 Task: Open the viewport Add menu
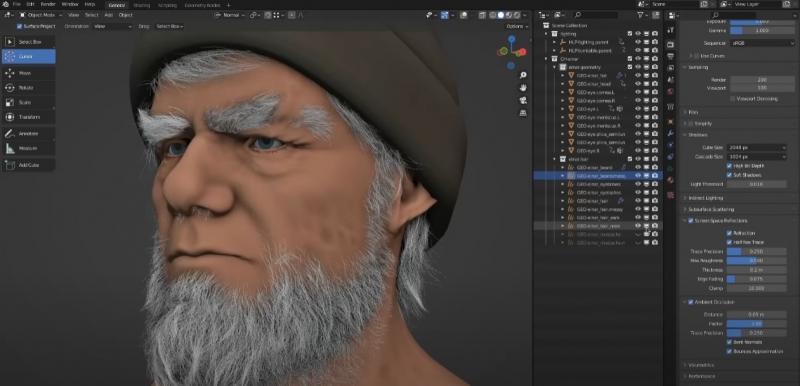point(108,15)
